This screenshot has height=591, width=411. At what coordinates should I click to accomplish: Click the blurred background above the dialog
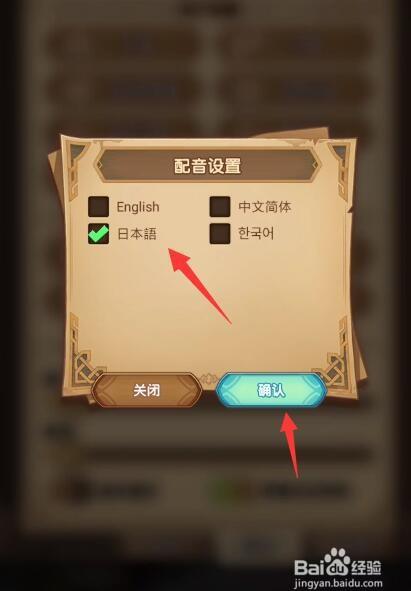(x=206, y=68)
